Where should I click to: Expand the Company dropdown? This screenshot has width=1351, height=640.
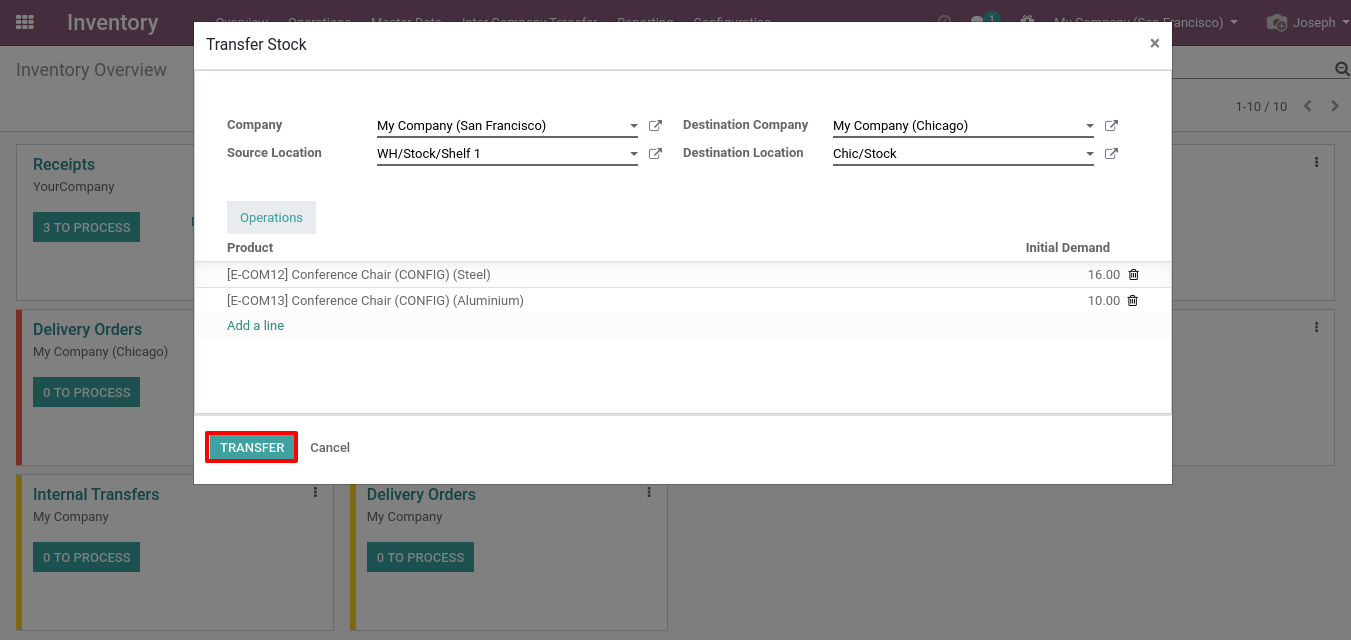pos(633,127)
